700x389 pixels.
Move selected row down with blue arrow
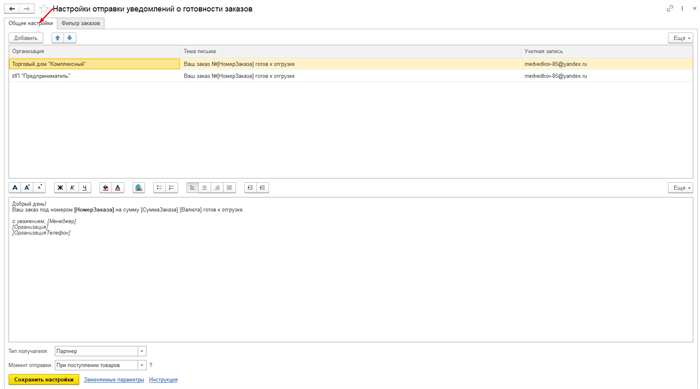70,38
